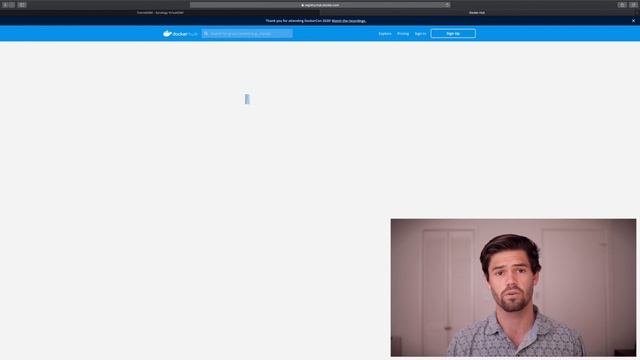The width and height of the screenshot is (640, 360).
Task: Click the Sign Up button
Action: pyautogui.click(x=453, y=33)
